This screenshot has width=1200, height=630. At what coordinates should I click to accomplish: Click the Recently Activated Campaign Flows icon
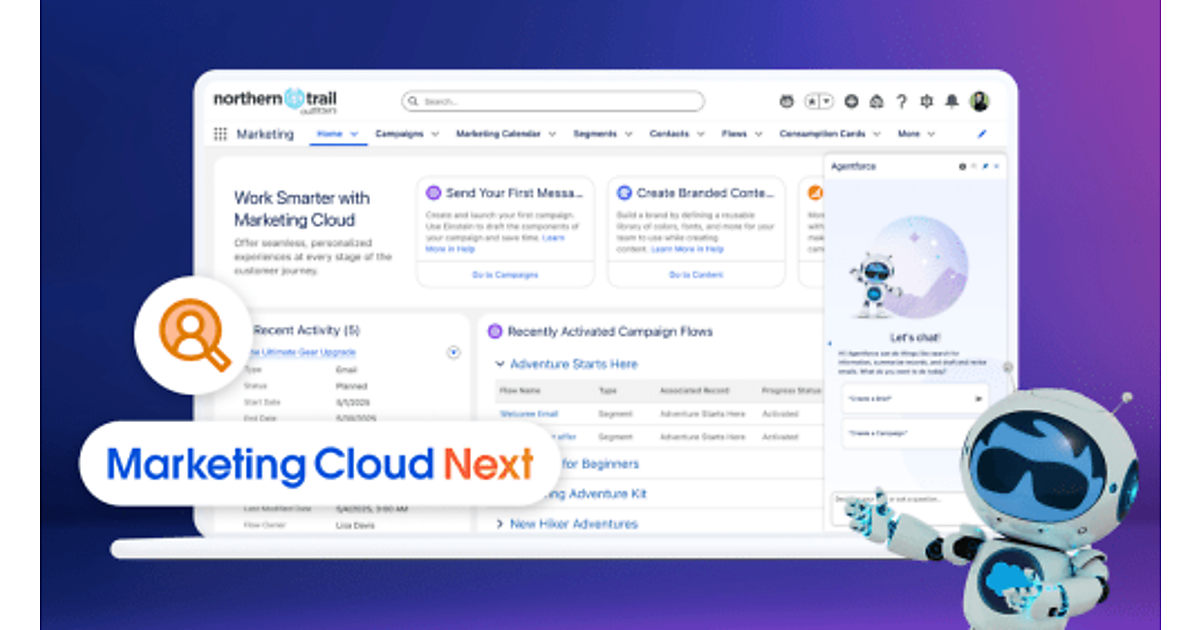coord(494,331)
